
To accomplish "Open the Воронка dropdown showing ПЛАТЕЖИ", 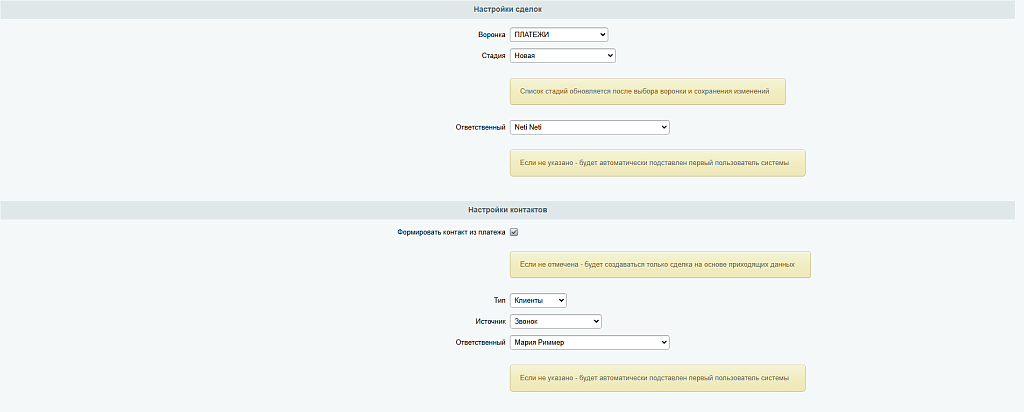I will [x=559, y=35].
